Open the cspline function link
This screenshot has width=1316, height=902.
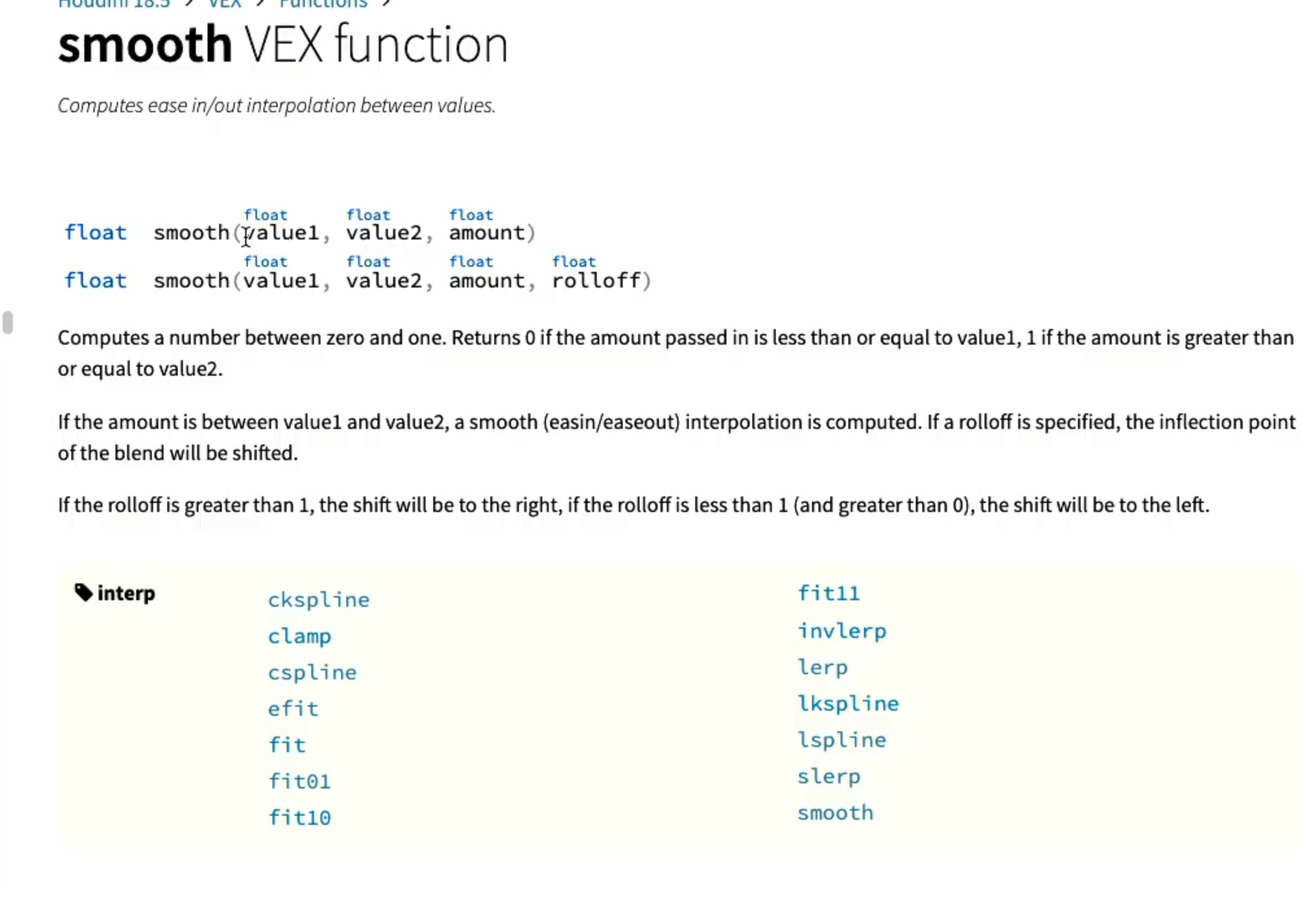tap(312, 672)
